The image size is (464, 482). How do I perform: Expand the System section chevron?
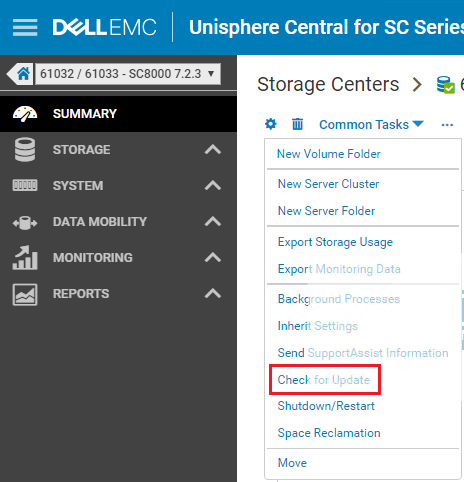point(213,185)
